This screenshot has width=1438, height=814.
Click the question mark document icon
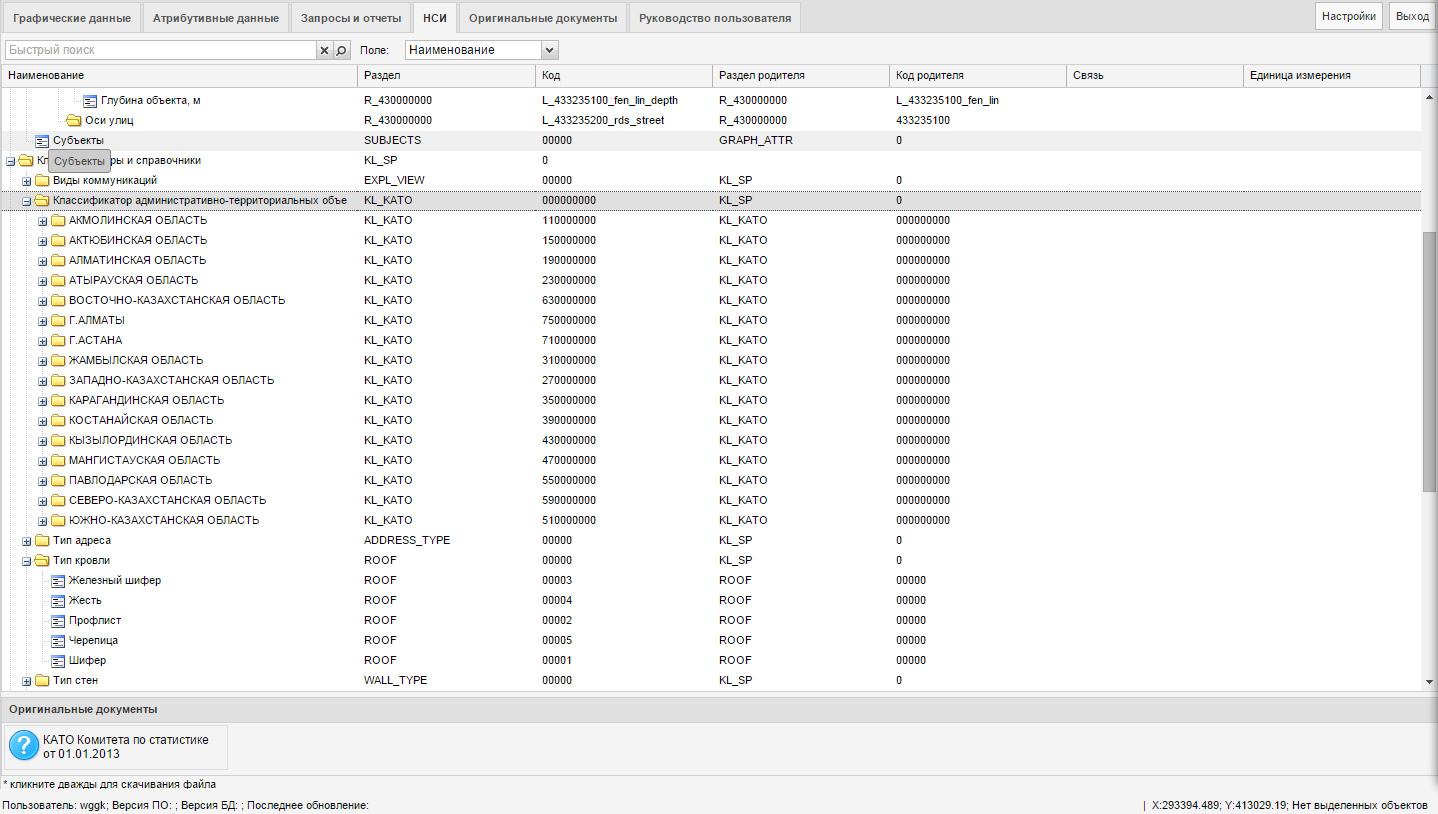point(24,746)
